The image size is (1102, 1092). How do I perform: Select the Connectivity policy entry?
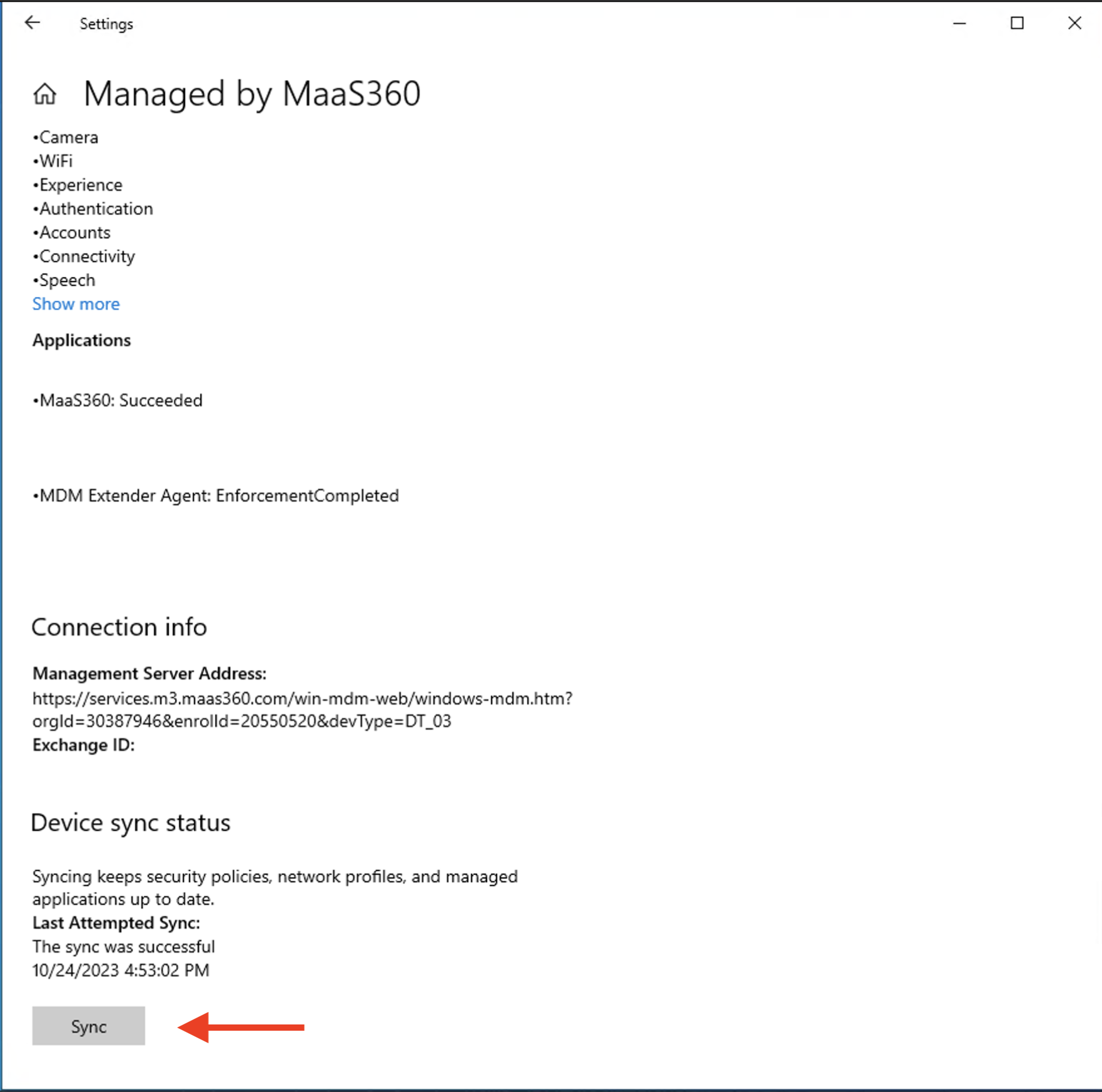pyautogui.click(x=84, y=256)
